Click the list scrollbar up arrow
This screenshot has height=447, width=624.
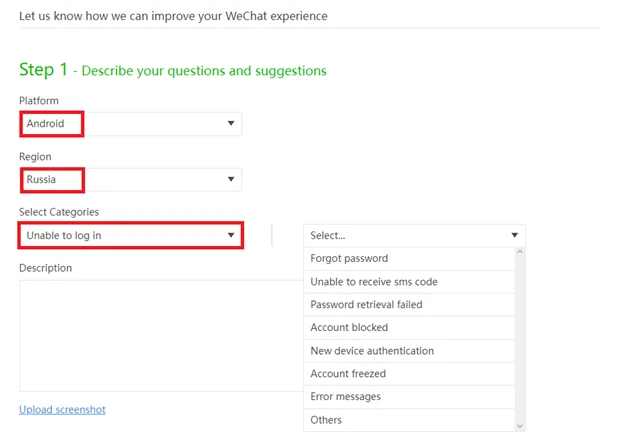[520, 252]
